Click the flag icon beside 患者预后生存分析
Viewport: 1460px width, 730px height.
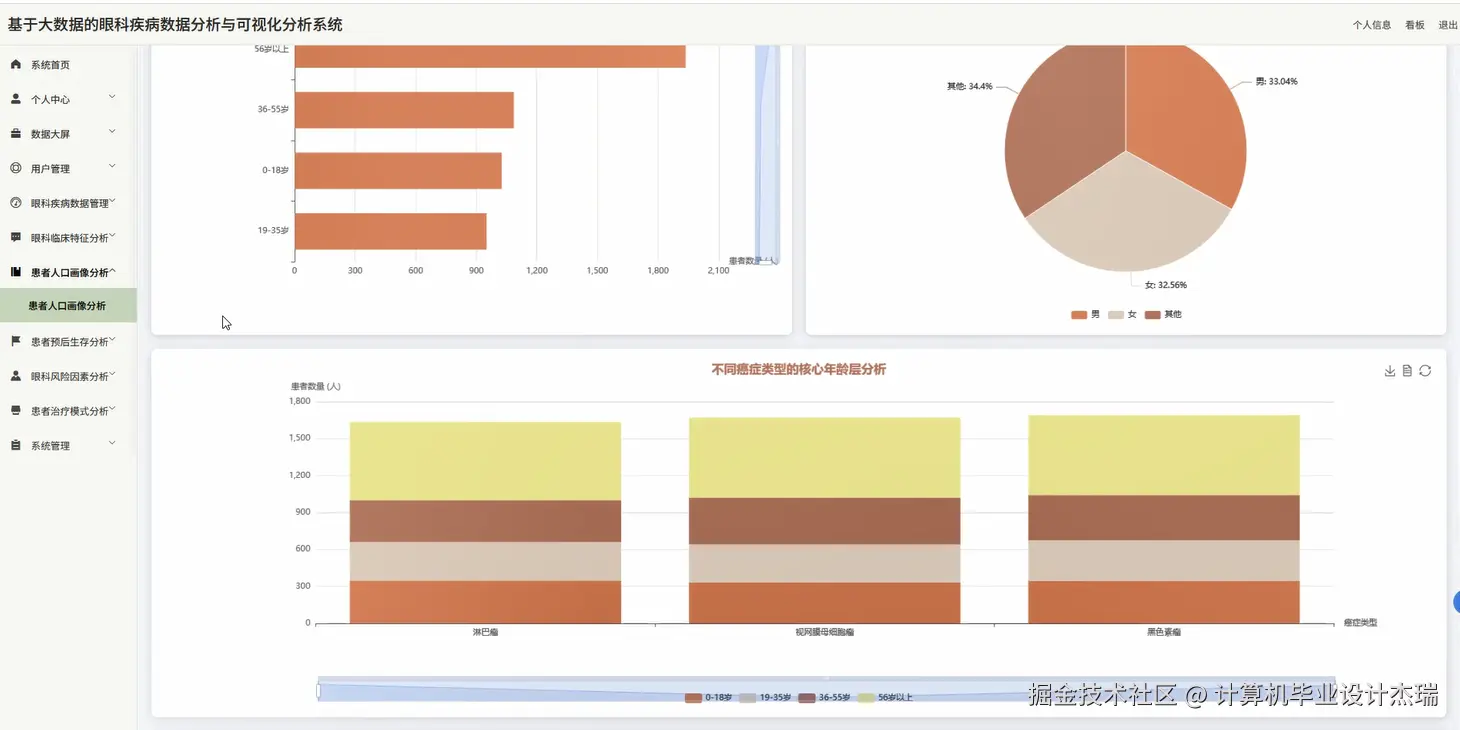point(16,342)
